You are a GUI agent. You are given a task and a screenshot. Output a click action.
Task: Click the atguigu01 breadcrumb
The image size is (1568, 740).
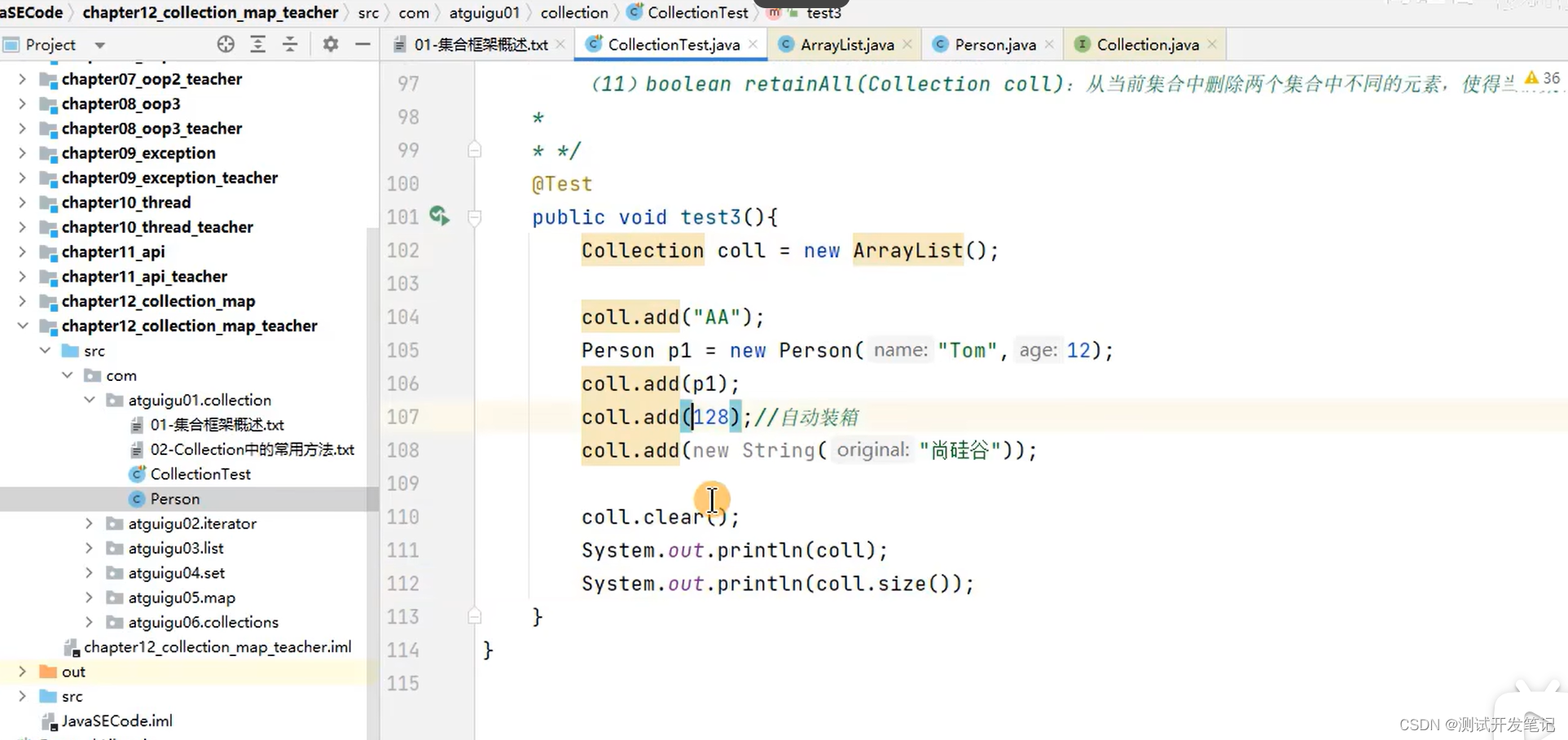click(484, 13)
